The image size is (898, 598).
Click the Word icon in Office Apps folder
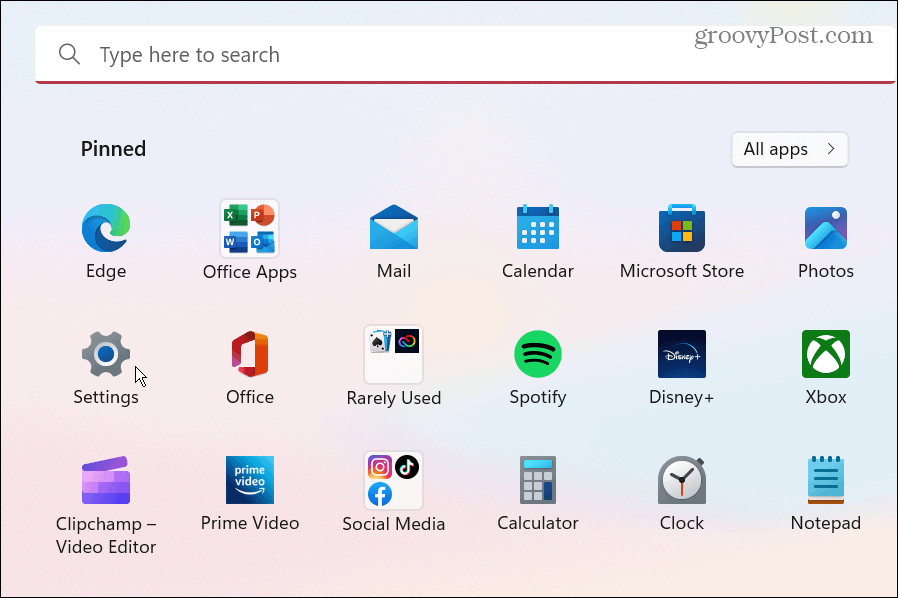click(x=235, y=242)
